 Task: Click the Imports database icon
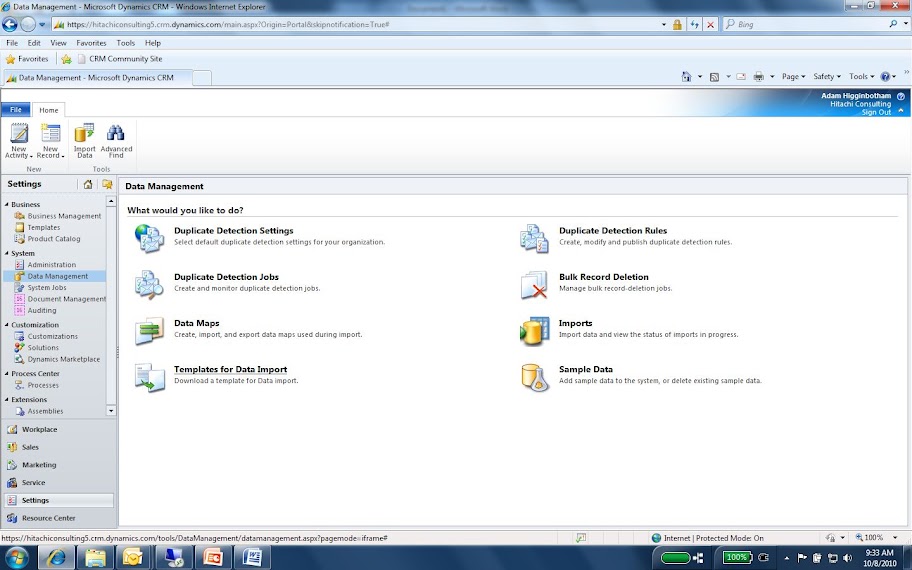(x=534, y=331)
